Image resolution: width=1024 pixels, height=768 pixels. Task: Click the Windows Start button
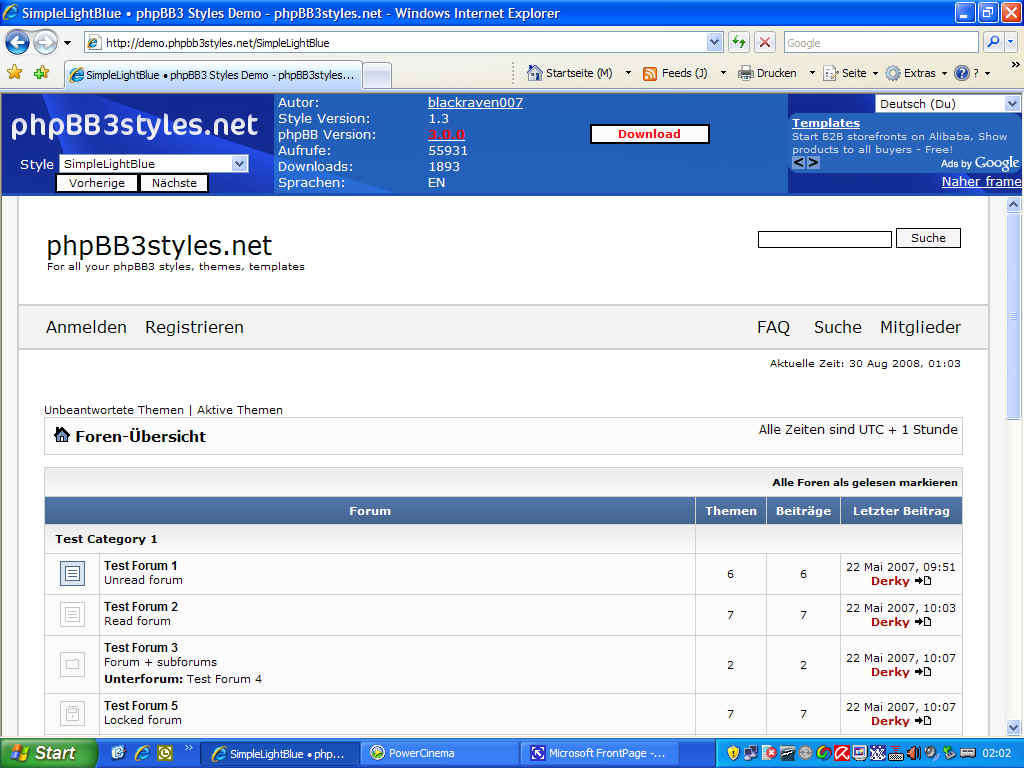point(48,753)
